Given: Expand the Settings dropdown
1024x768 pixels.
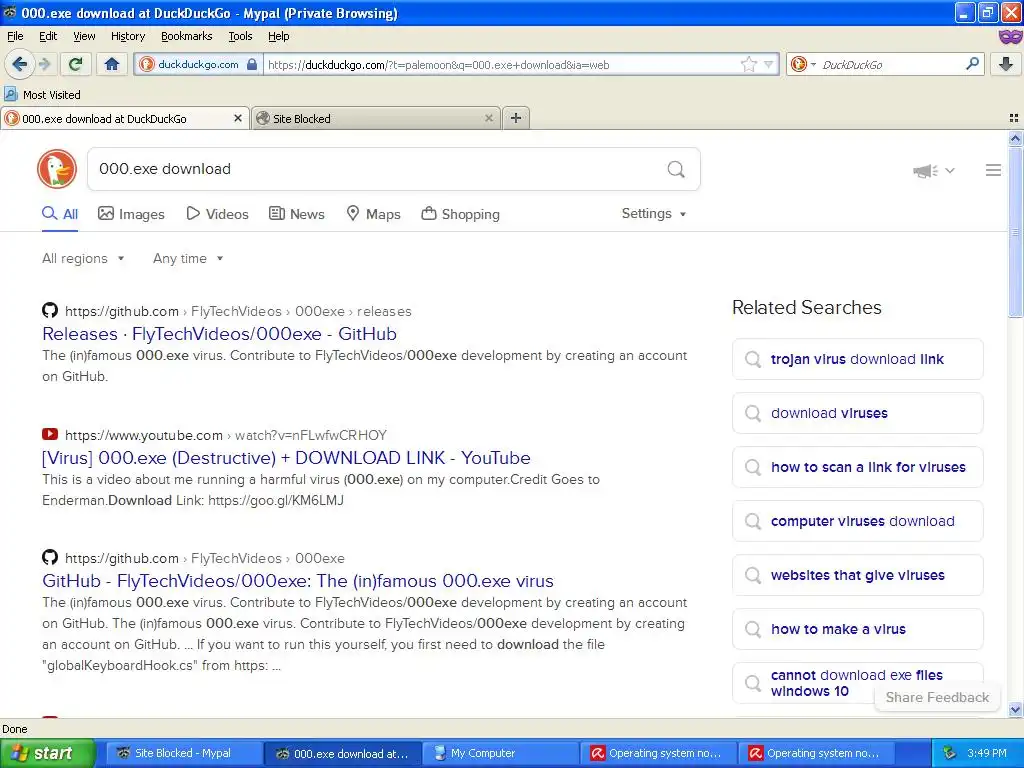Looking at the screenshot, I should click(654, 214).
